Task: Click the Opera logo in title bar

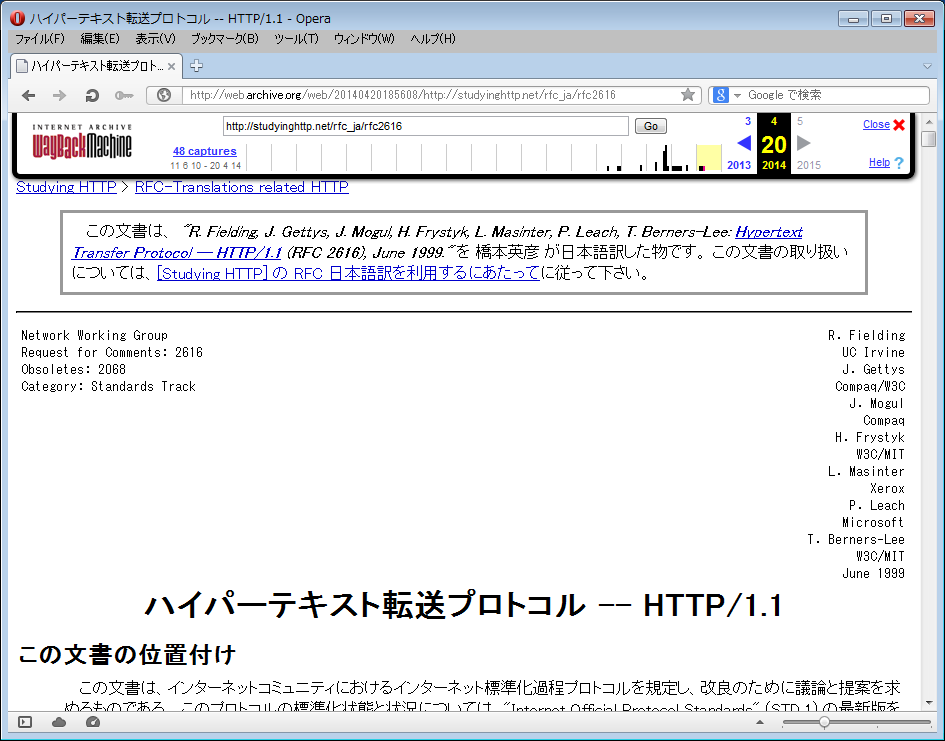Action: tap(17, 18)
